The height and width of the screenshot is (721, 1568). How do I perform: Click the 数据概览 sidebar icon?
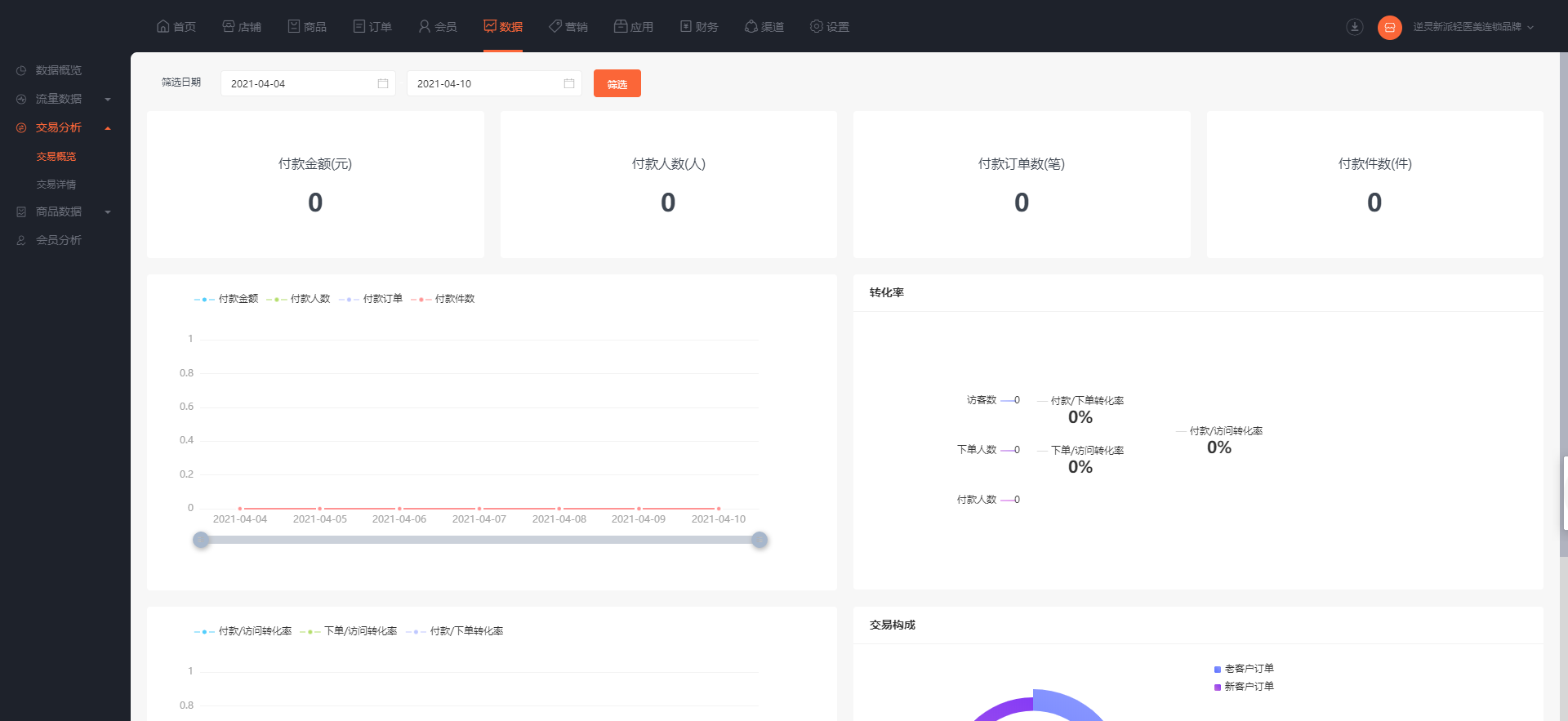(21, 70)
